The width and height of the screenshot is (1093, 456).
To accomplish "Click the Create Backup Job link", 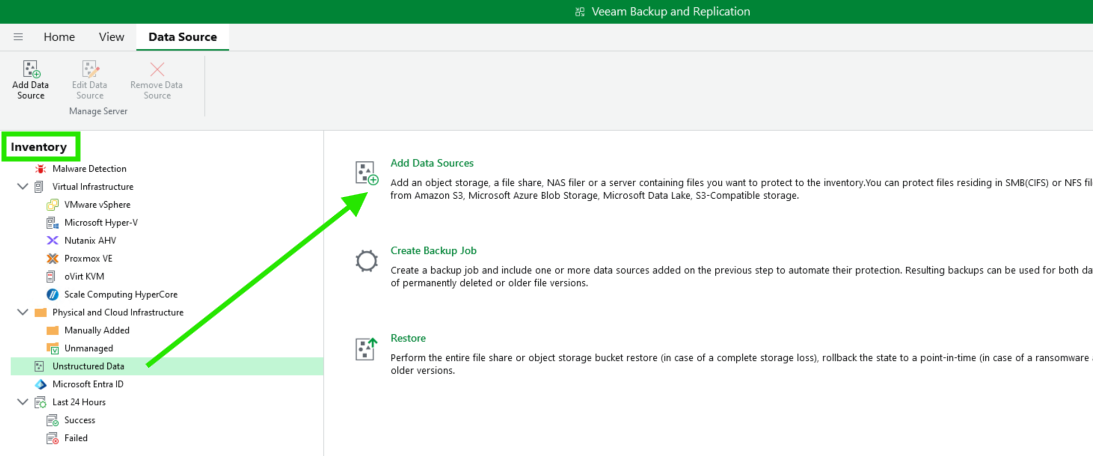I will [x=433, y=251].
